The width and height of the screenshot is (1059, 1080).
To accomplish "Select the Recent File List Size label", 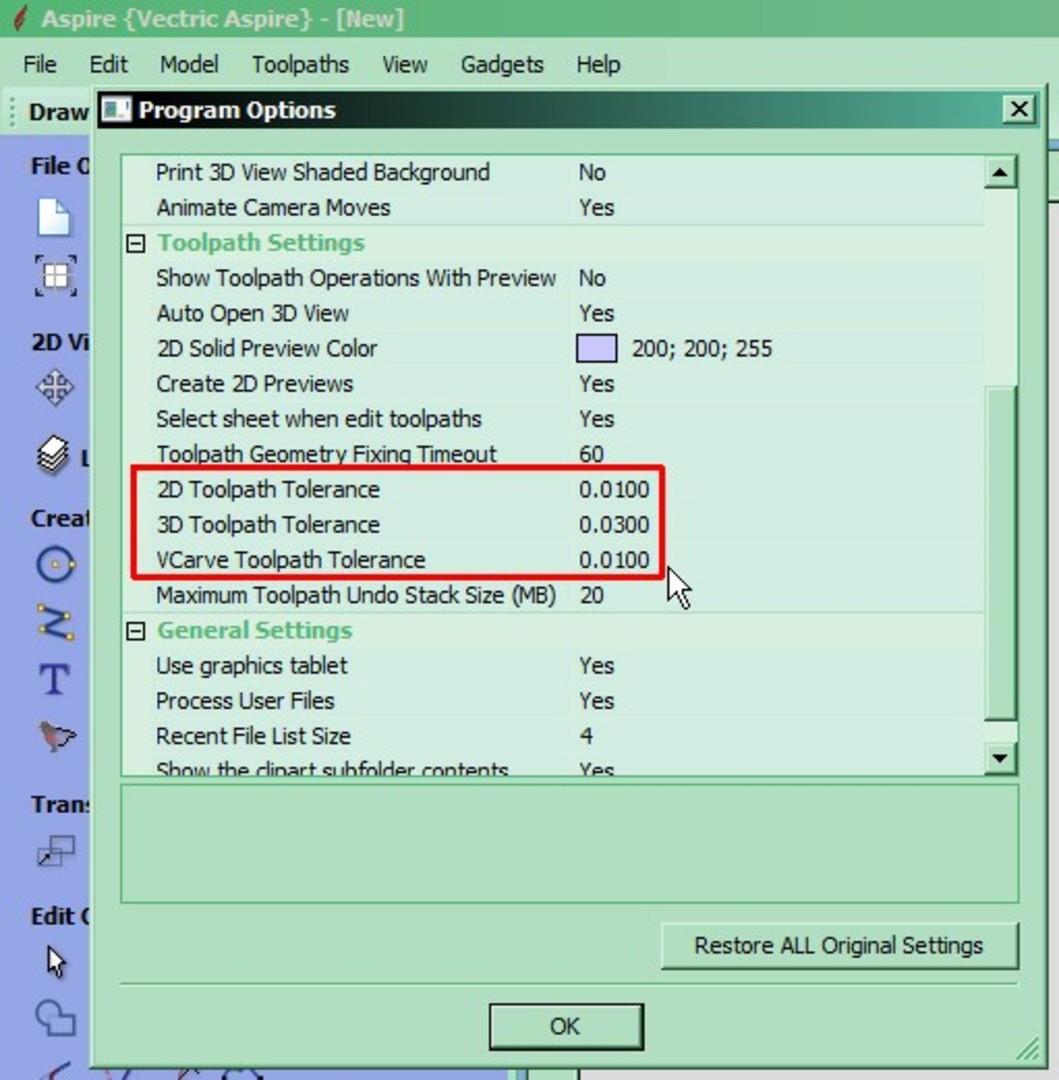I will point(253,736).
